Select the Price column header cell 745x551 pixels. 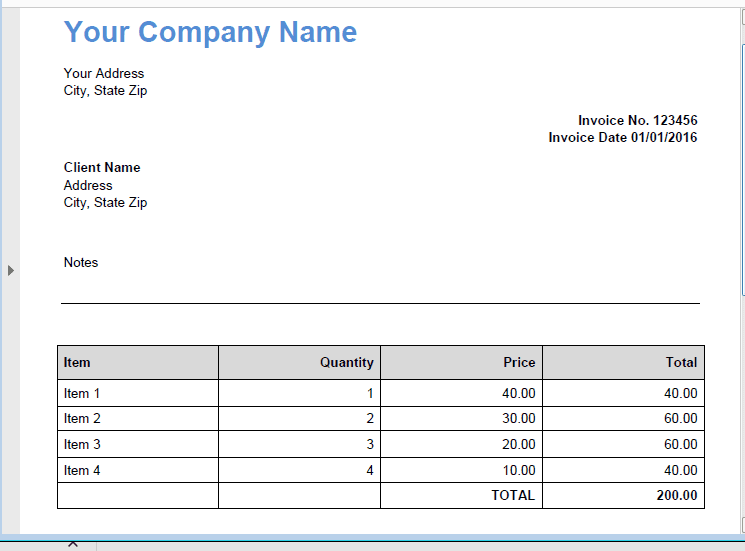[x=461, y=362]
